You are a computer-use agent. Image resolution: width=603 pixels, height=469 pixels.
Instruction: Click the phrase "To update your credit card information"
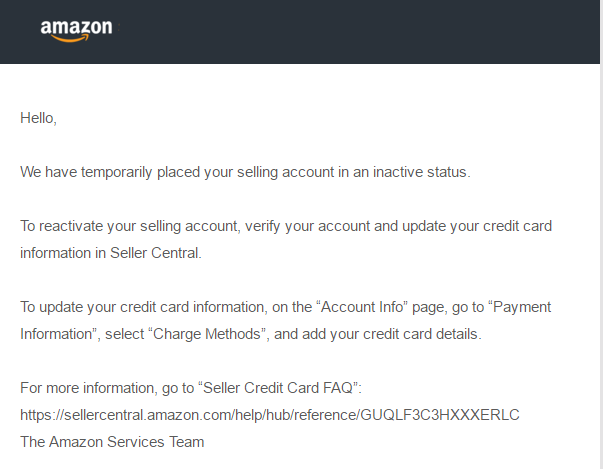(x=143, y=307)
